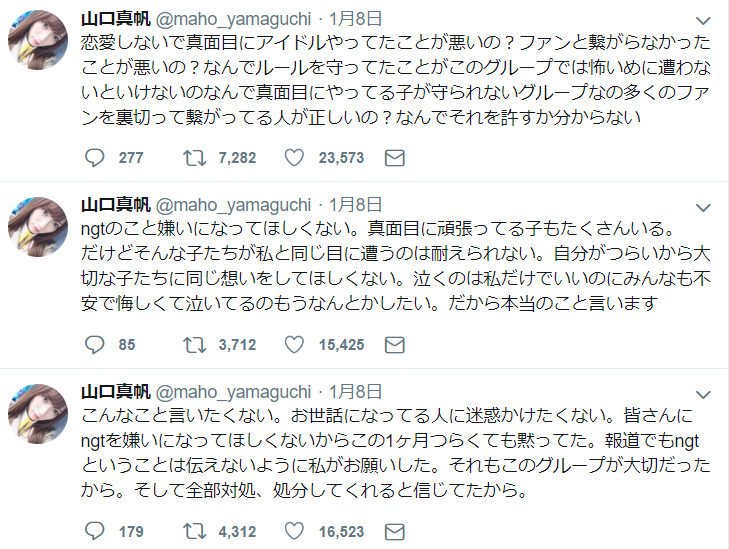Like the tweet with 23,573 likes

click(x=295, y=158)
